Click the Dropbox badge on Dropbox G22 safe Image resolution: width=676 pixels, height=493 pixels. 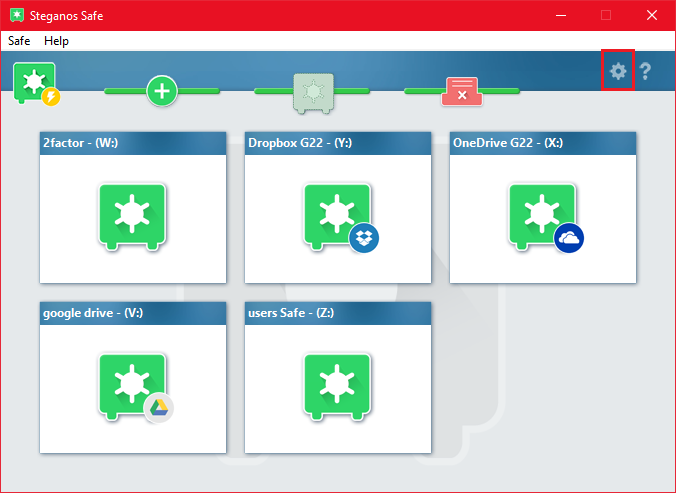(x=364, y=238)
